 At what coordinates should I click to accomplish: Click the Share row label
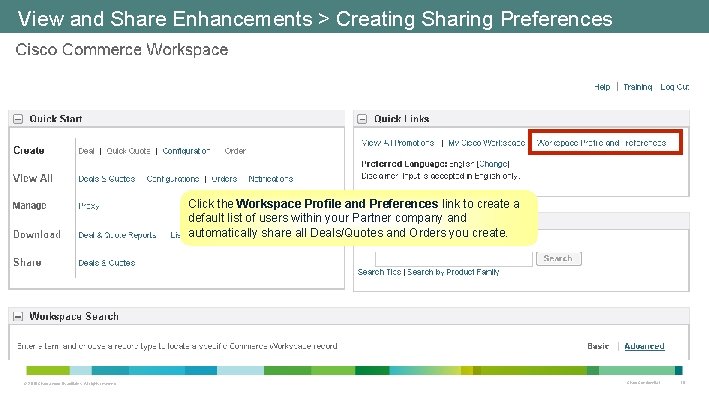(27, 263)
